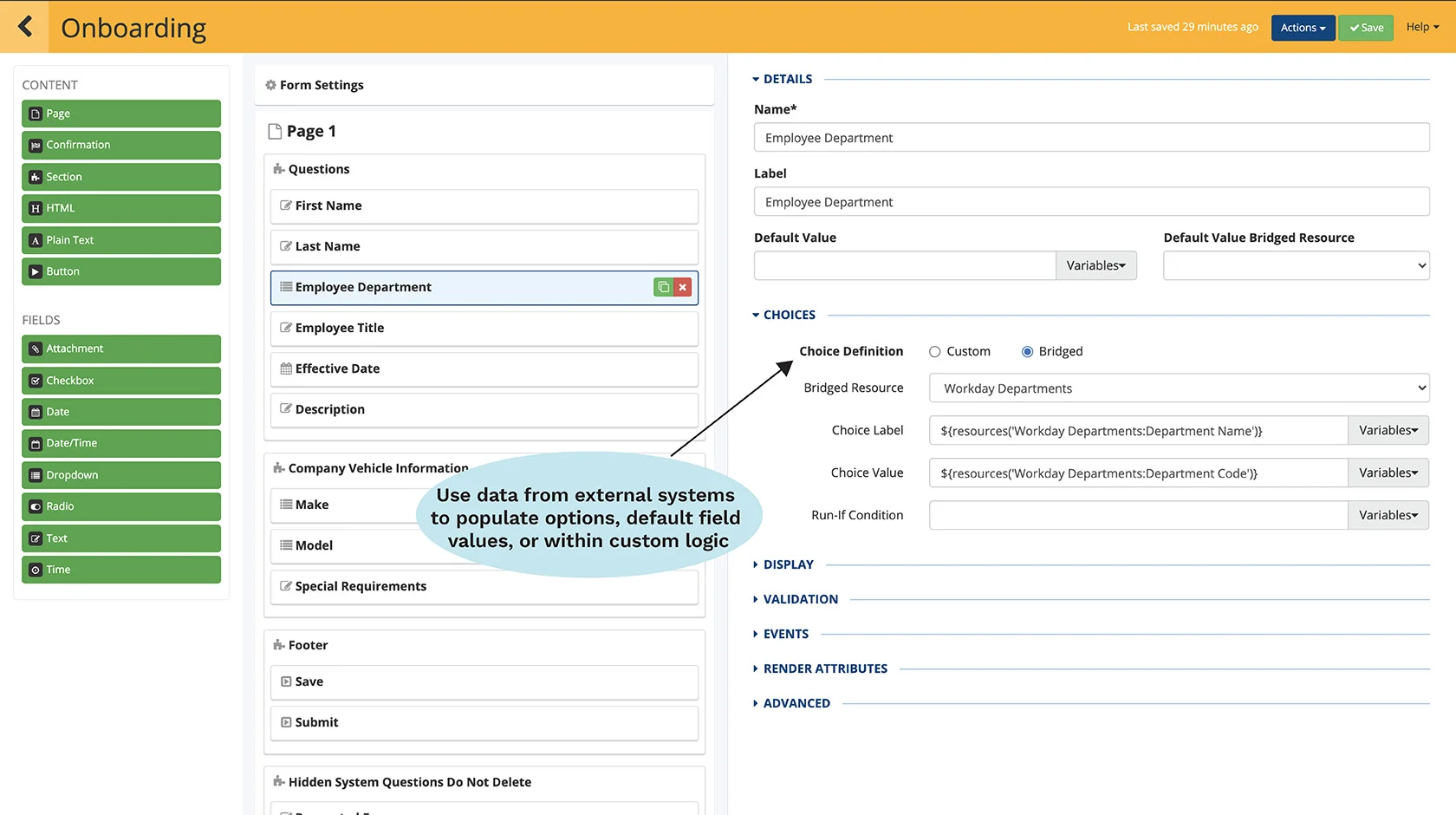The image size is (1456, 815).
Task: Expand the Display section
Action: [783, 564]
